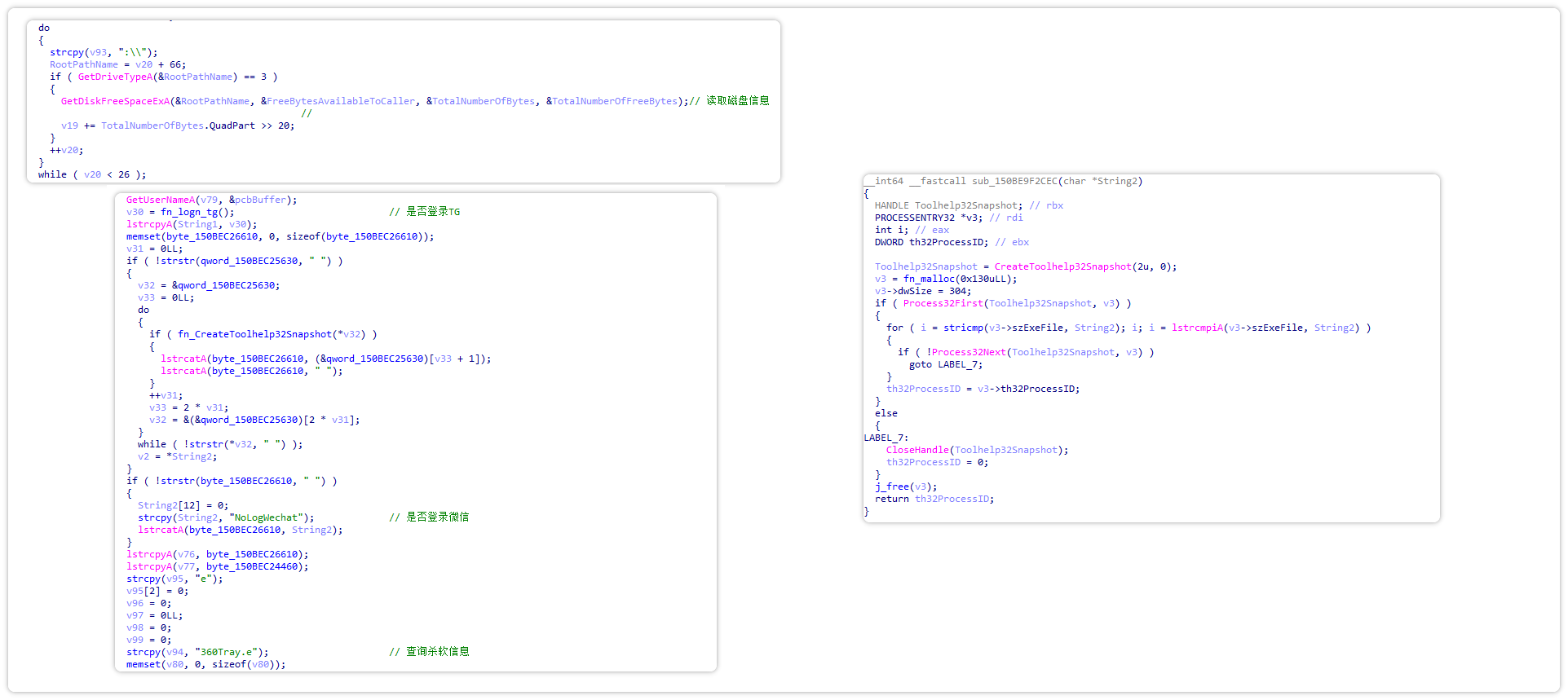Click the fn_logn_tg function call
Screen dimensions: 1568x700
coord(194,212)
